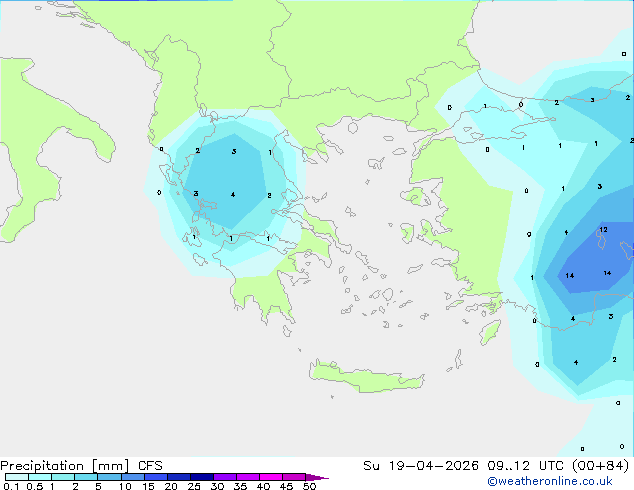
Task: Click the '50' legend scale label
Action: [x=309, y=486]
